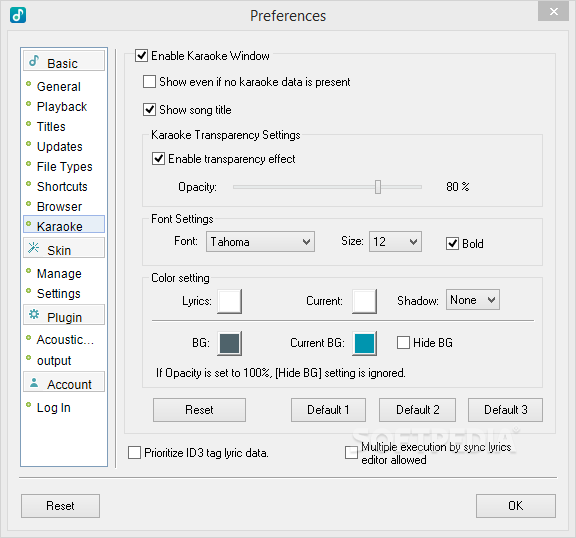
Task: Click the karaoke panel Reset button
Action: pos(199,410)
